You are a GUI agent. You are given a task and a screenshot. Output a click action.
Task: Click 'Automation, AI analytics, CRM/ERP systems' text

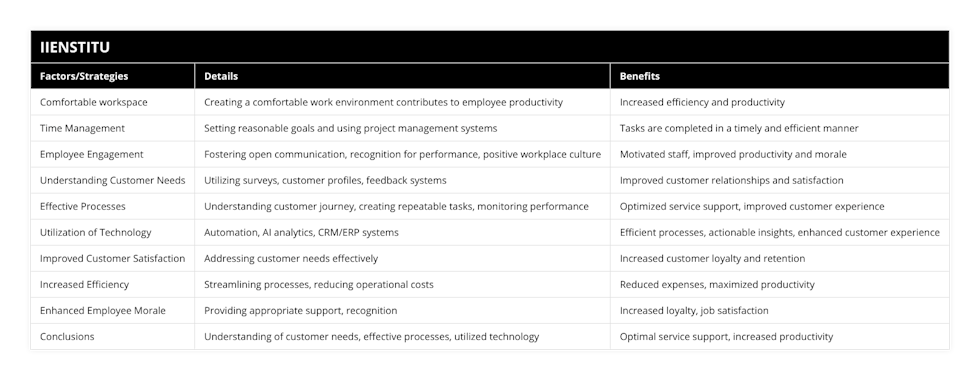tap(301, 232)
